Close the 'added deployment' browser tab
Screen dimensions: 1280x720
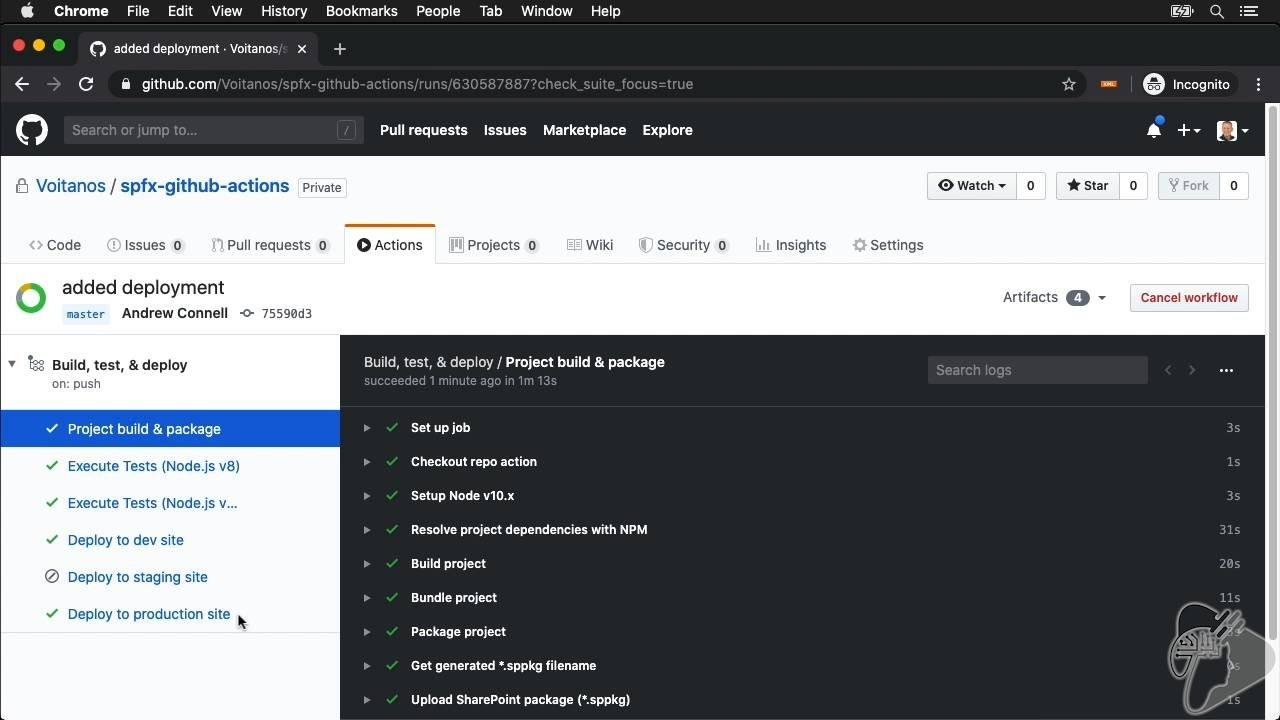tap(303, 48)
